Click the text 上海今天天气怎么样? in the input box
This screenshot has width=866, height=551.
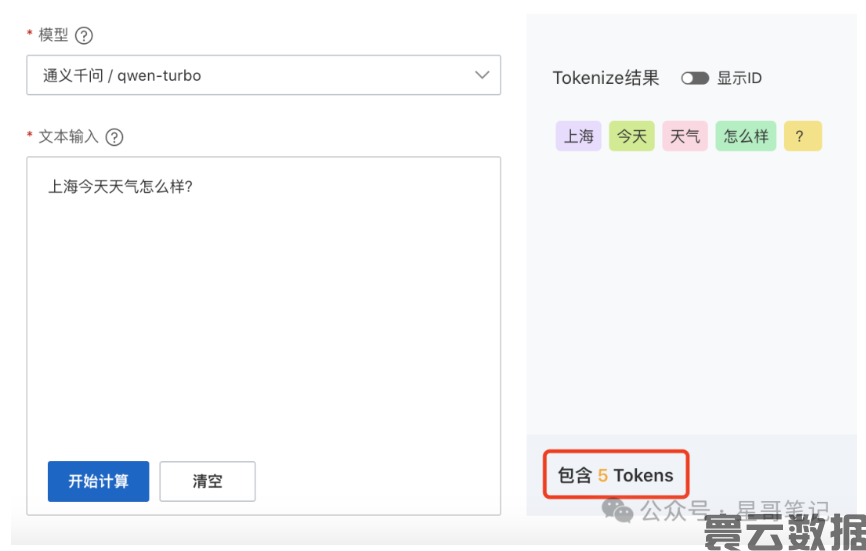coord(120,186)
